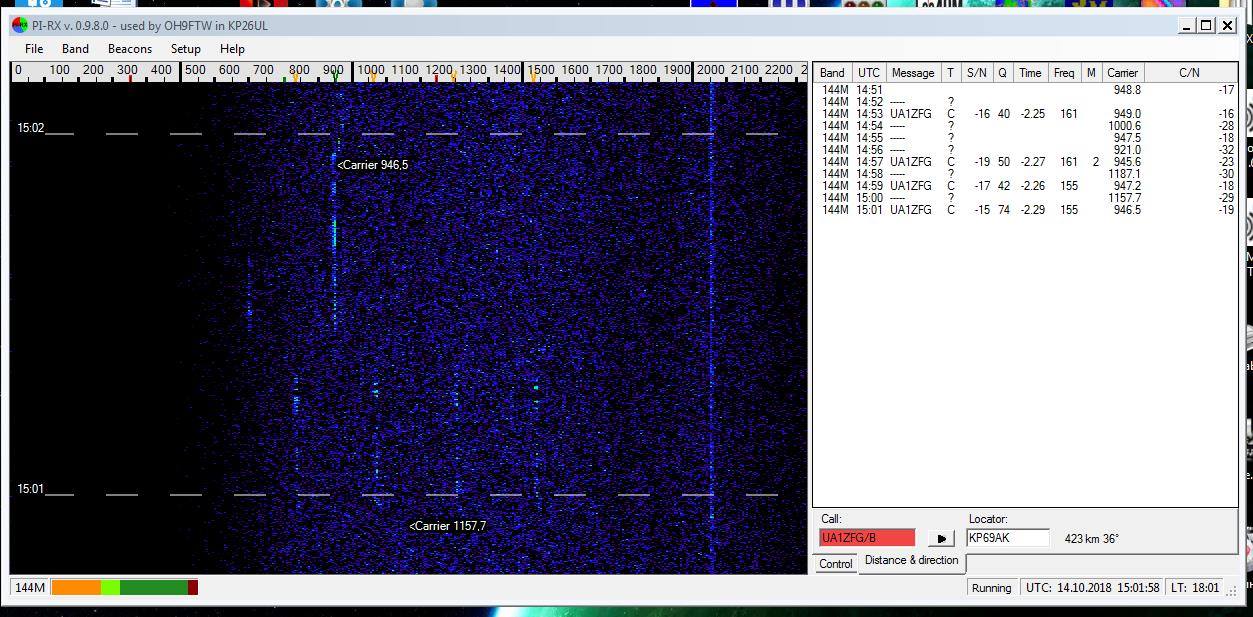
Task: Close the PI-RX window
Action: (x=1227, y=25)
